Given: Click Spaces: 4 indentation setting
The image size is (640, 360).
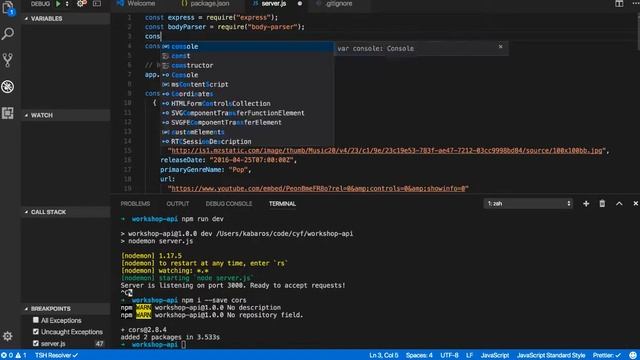Looking at the screenshot, I should (419, 356).
